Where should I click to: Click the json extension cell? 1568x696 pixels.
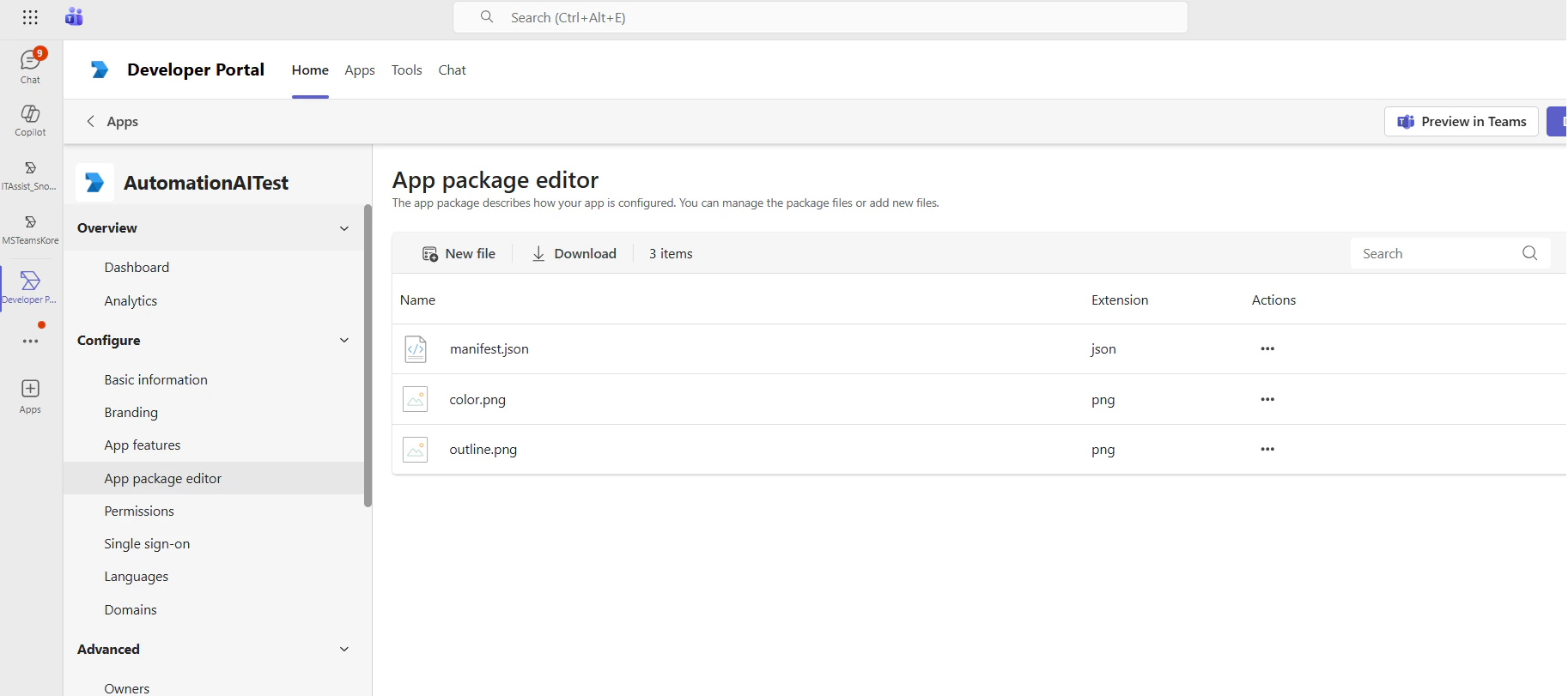[x=1103, y=348]
